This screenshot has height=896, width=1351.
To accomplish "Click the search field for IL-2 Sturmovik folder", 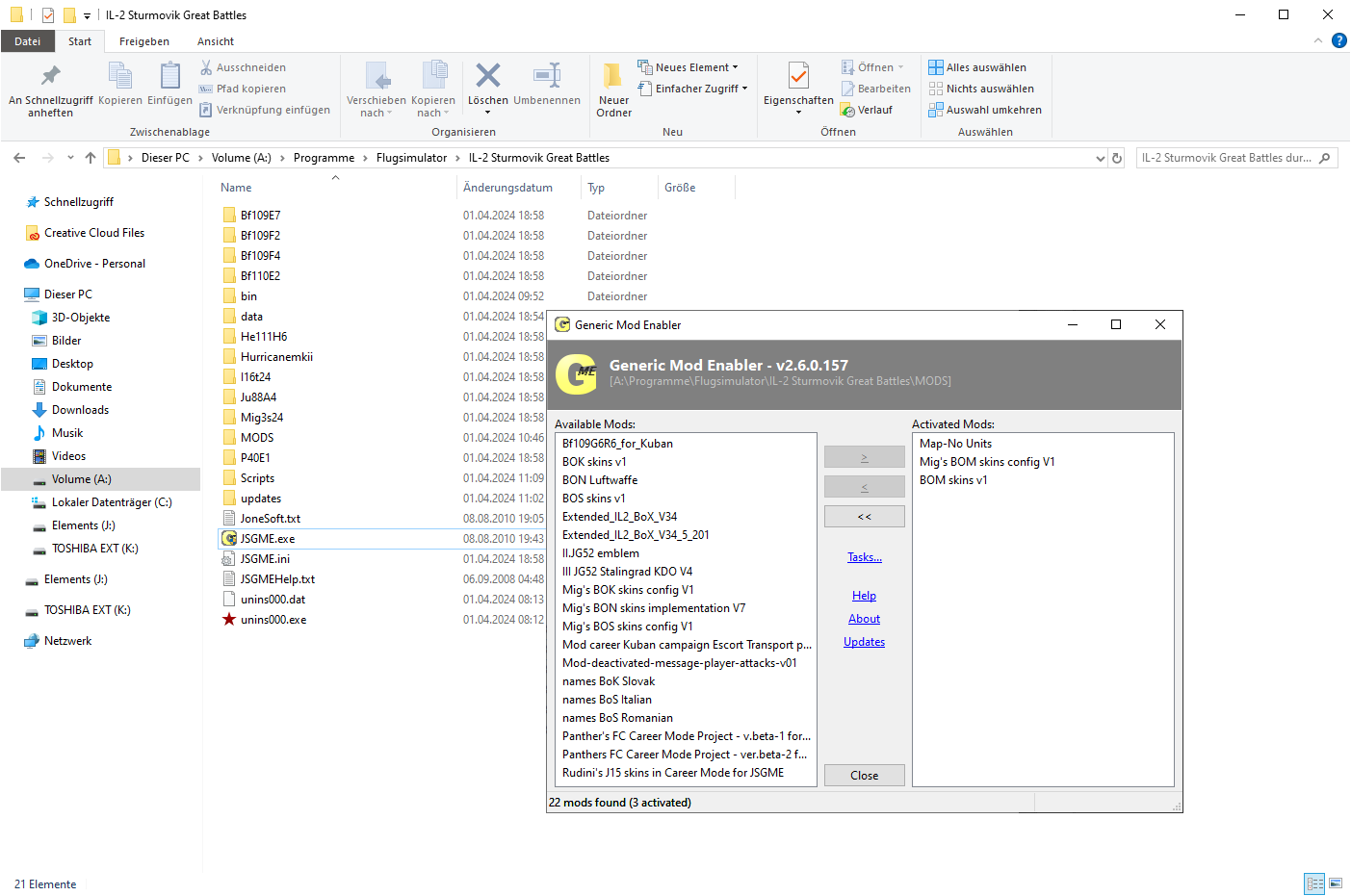I will click(x=1226, y=158).
